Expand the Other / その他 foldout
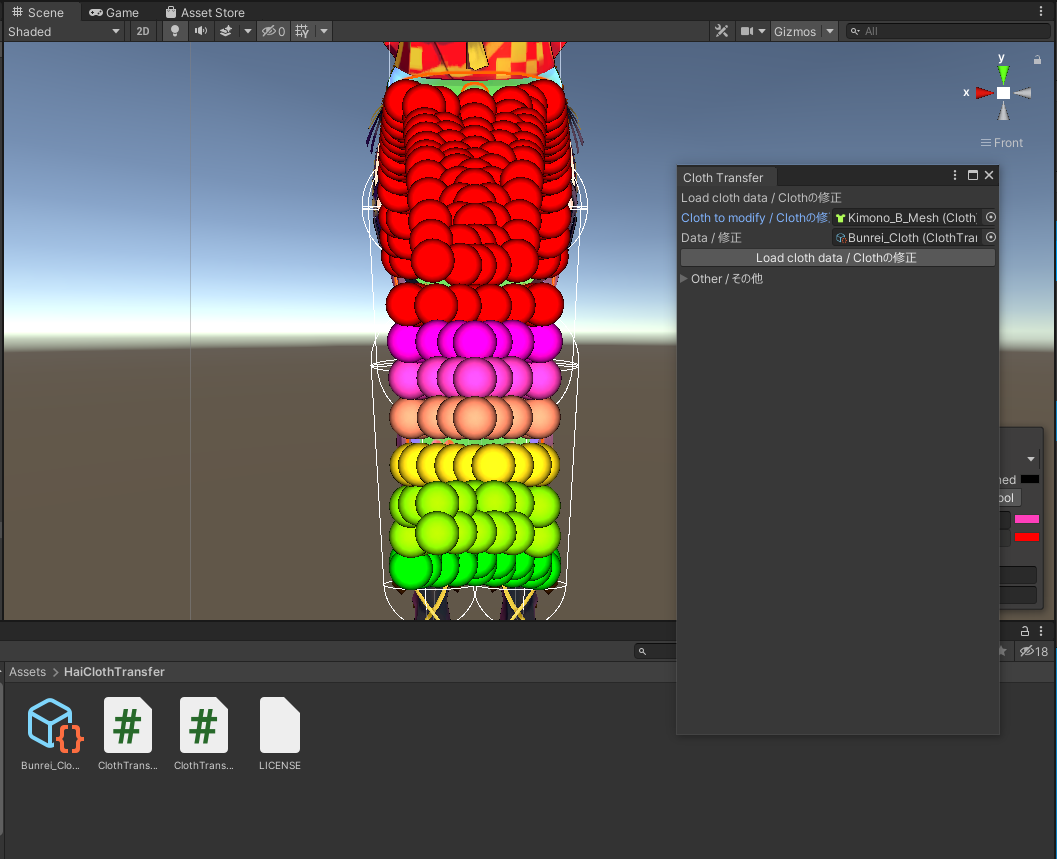1057x859 pixels. click(686, 279)
